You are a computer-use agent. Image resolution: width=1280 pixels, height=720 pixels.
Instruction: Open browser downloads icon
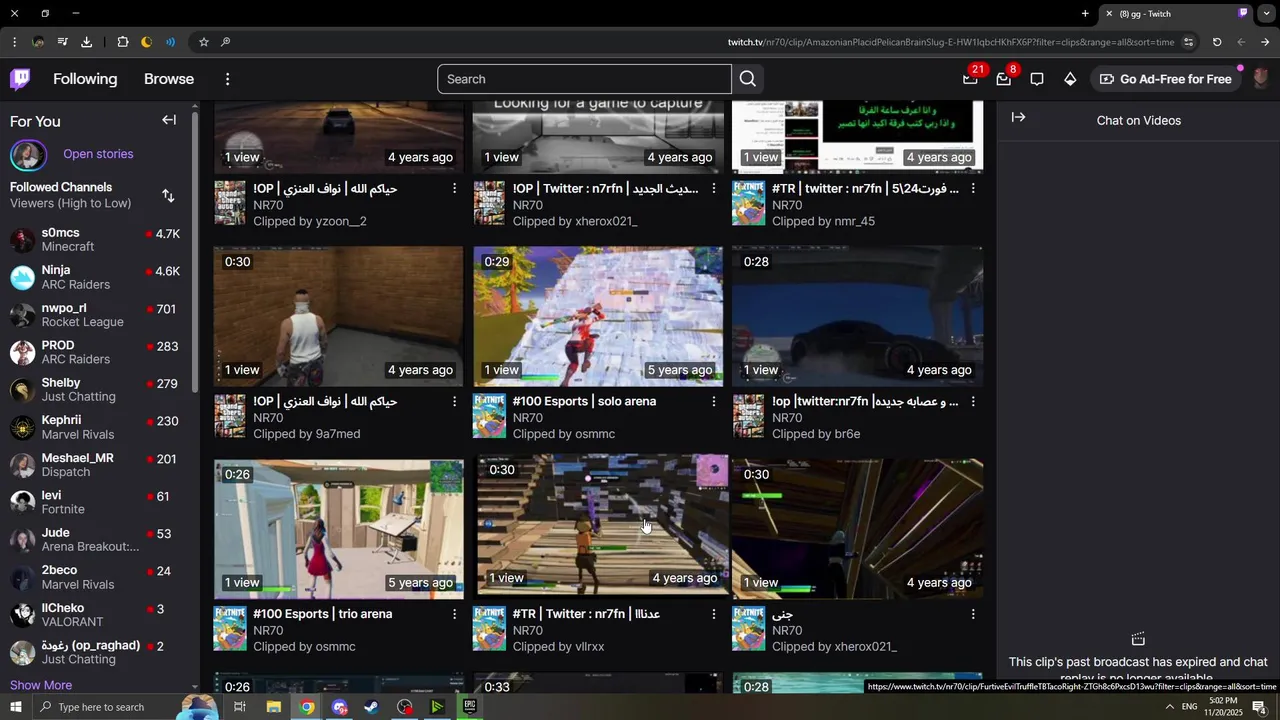pyautogui.click(x=86, y=42)
